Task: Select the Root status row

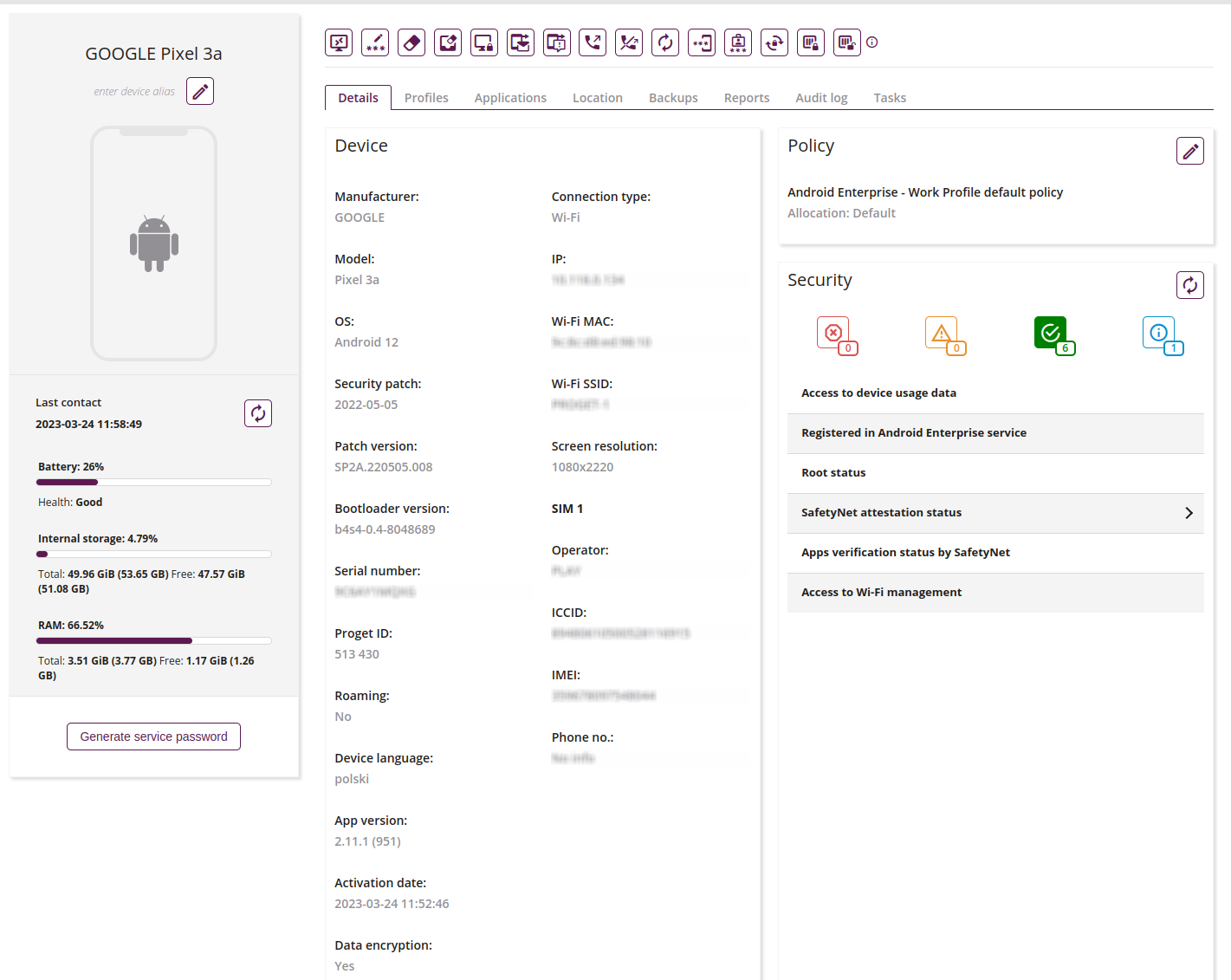Action: 995,473
